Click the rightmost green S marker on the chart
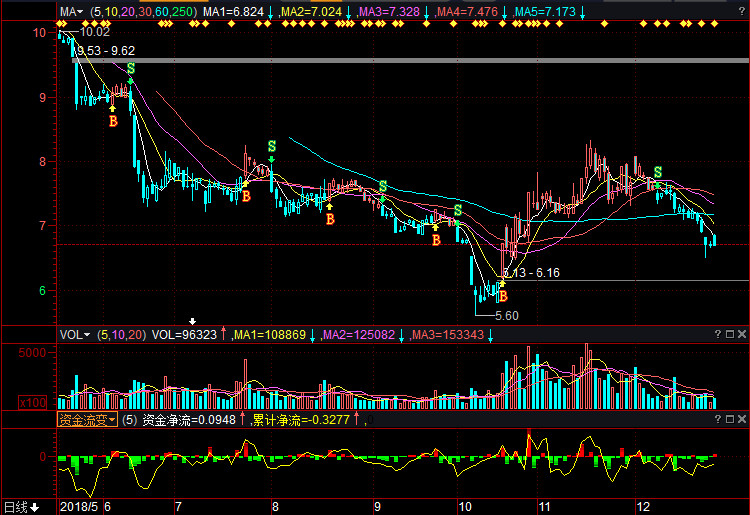The height and width of the screenshot is (515, 750). (x=657, y=172)
